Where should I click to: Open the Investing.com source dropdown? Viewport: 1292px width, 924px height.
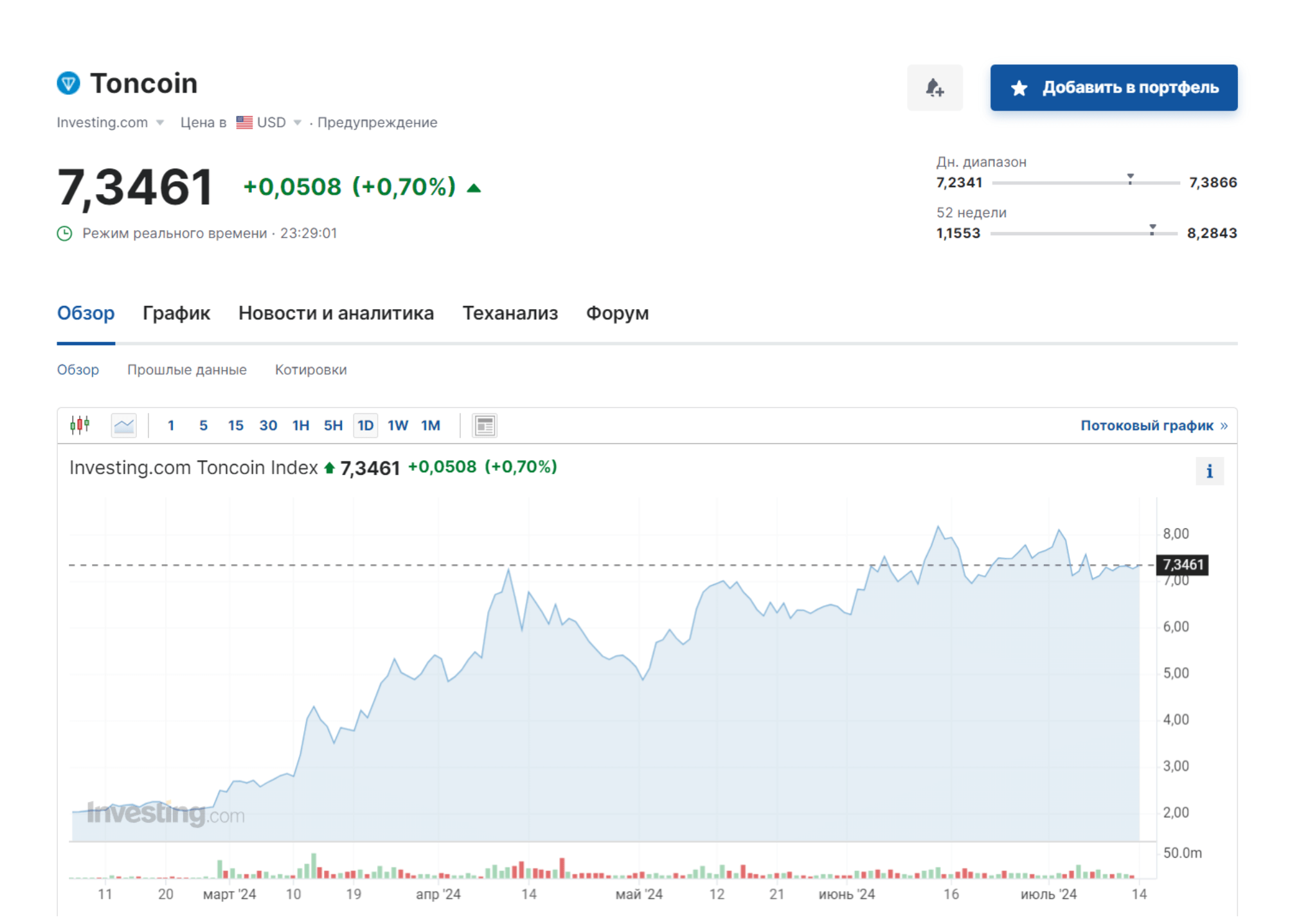[110, 122]
